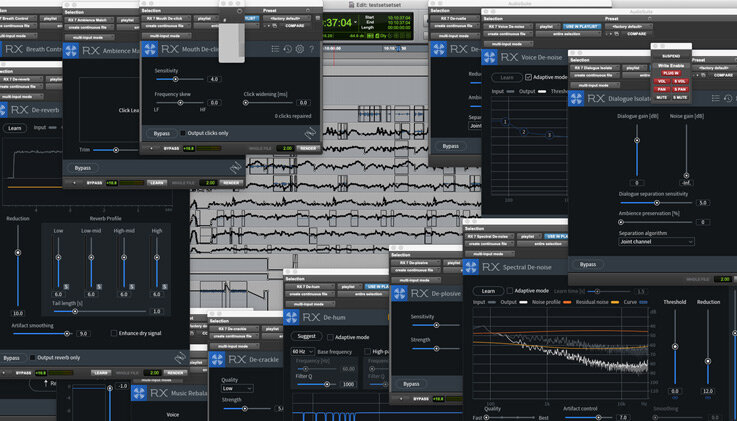This screenshot has height=421, width=737.
Task: Toggle Adaptive mode in De-hum
Action: click(330, 337)
